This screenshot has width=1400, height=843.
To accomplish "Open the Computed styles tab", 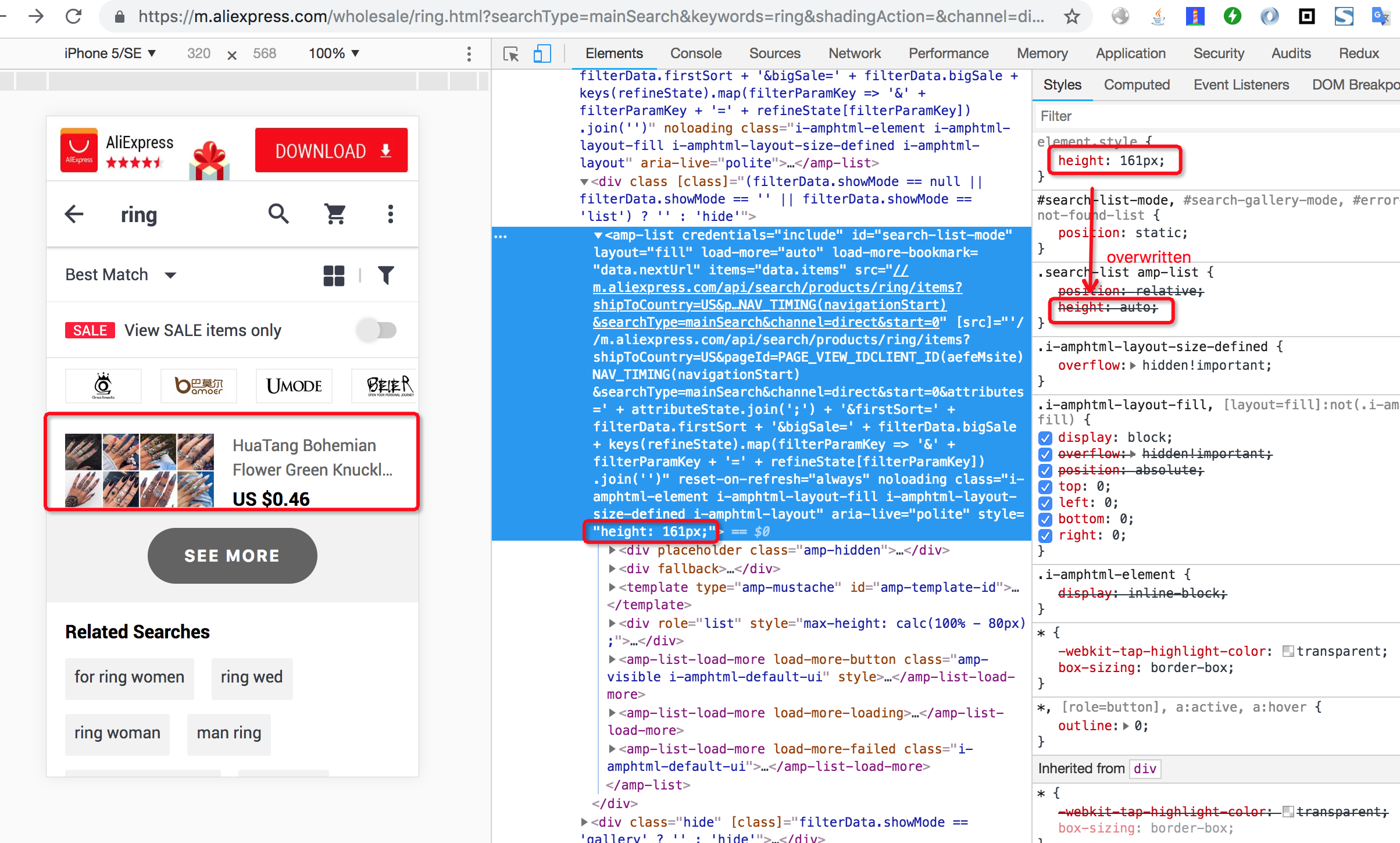I will point(1136,85).
